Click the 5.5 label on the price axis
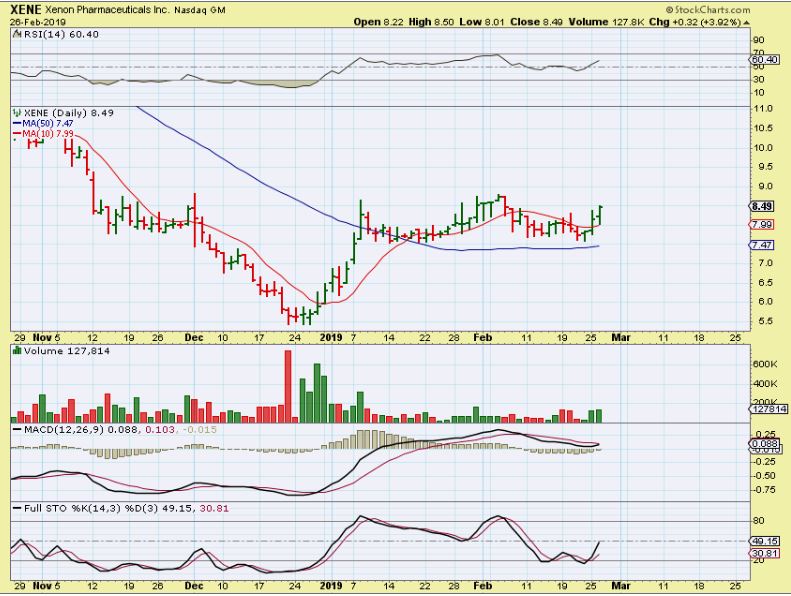The width and height of the screenshot is (791, 596). point(765,320)
